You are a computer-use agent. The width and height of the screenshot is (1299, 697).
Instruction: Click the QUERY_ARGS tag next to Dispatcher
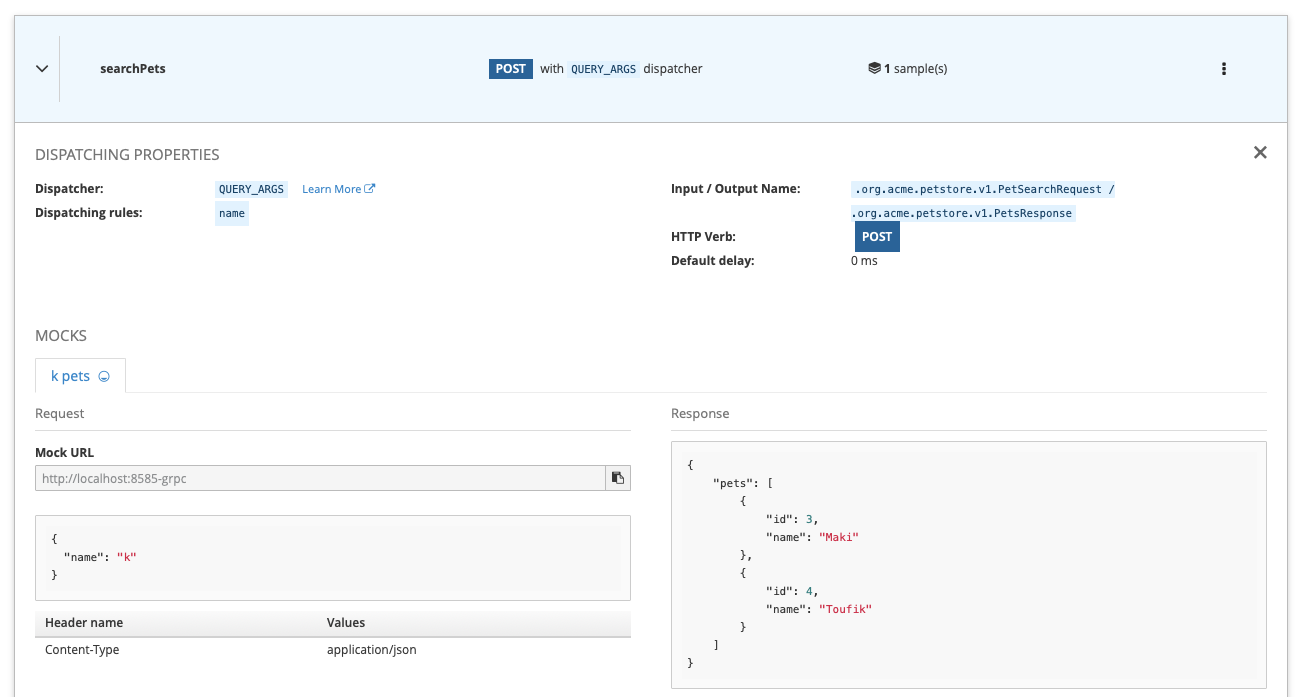251,189
